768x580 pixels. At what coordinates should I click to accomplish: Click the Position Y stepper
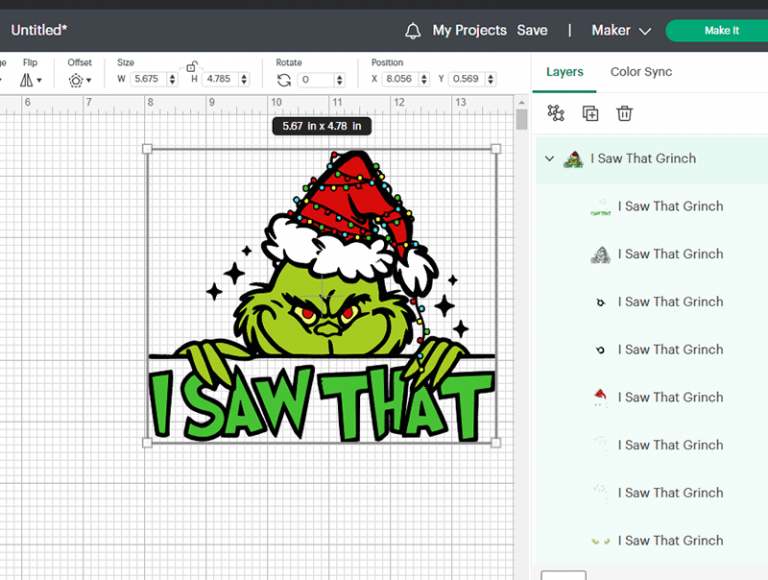[x=490, y=79]
